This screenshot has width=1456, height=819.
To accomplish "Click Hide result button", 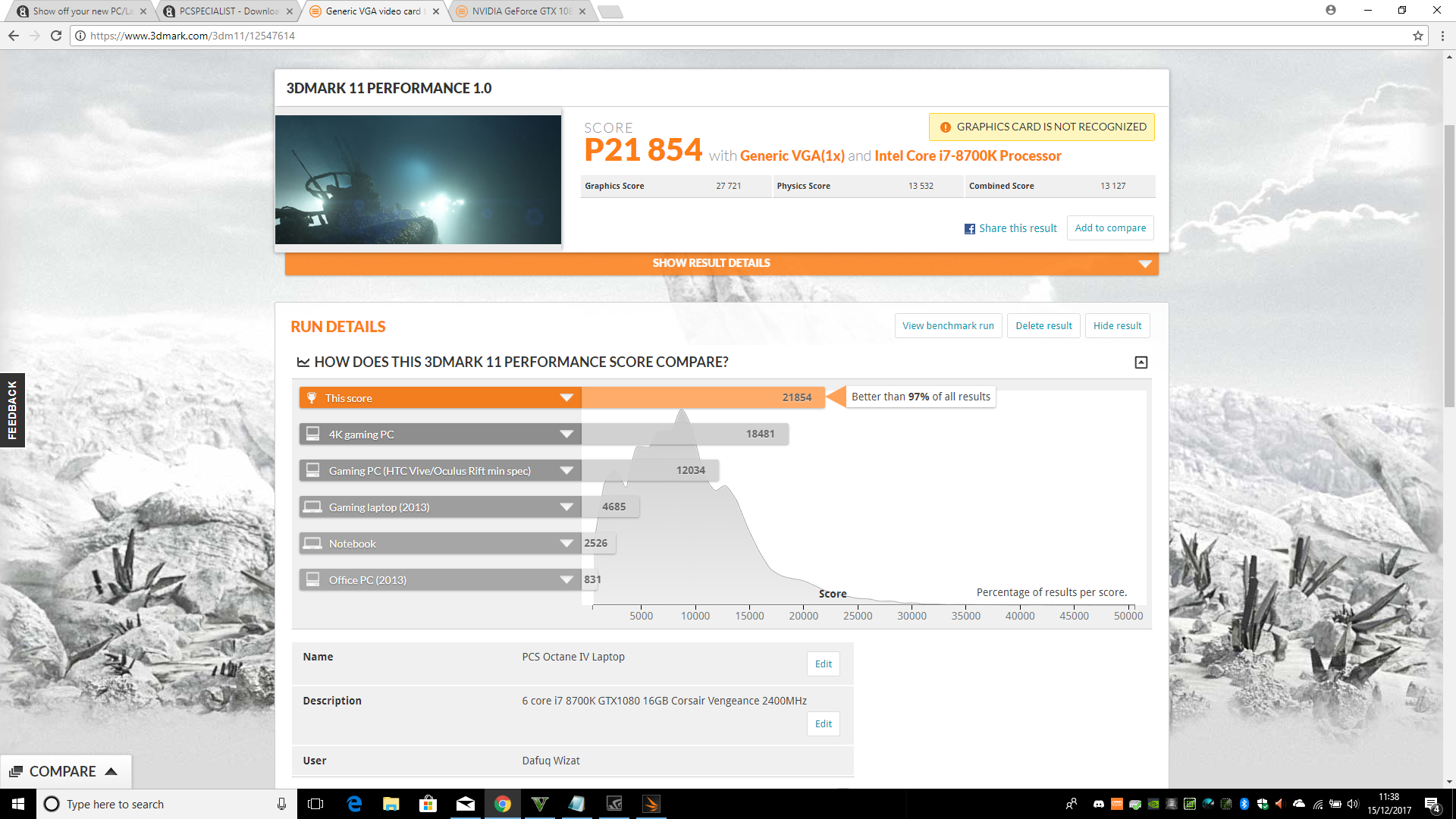I will pos(1117,326).
